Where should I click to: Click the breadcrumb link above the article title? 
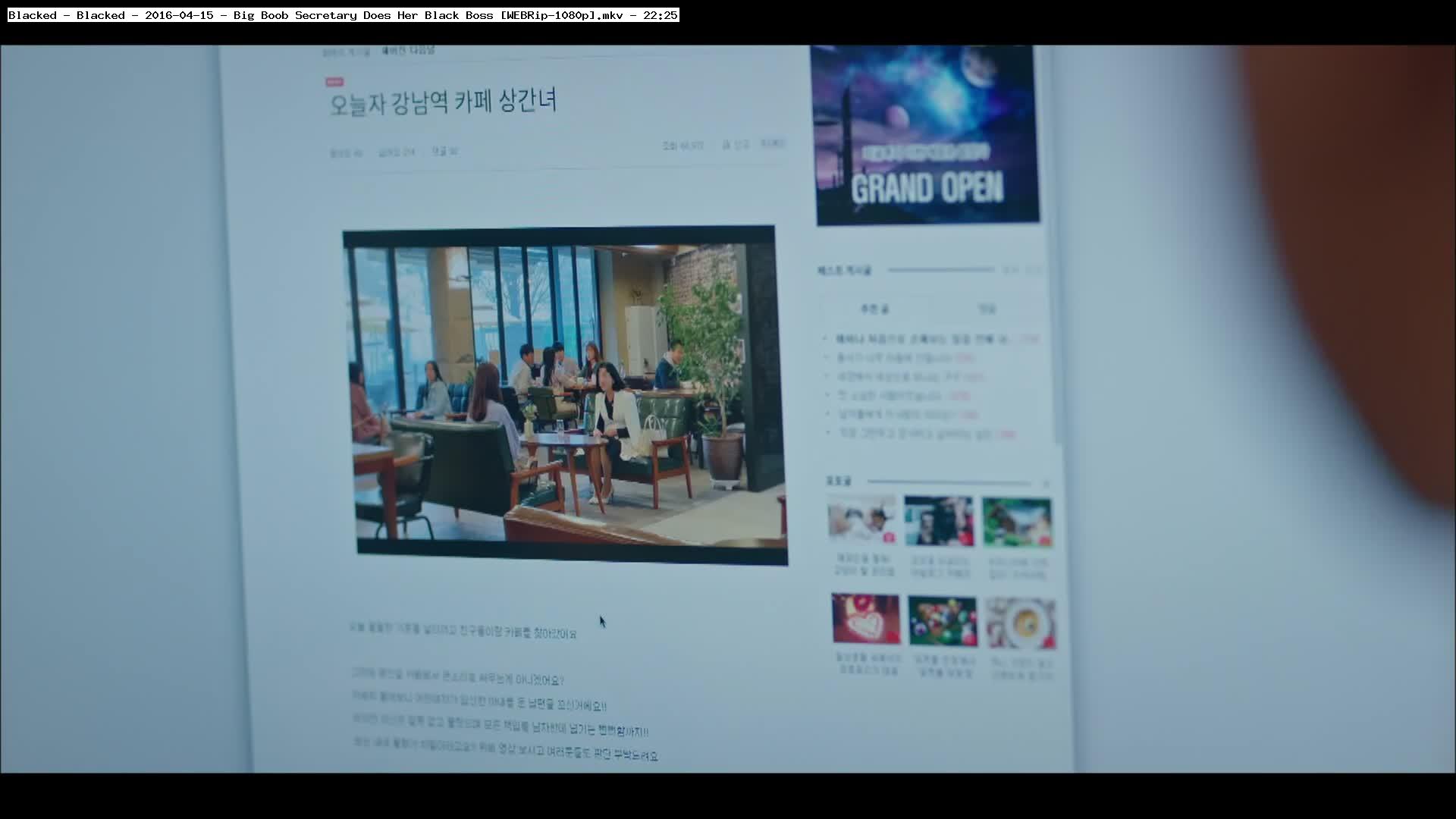pos(408,51)
